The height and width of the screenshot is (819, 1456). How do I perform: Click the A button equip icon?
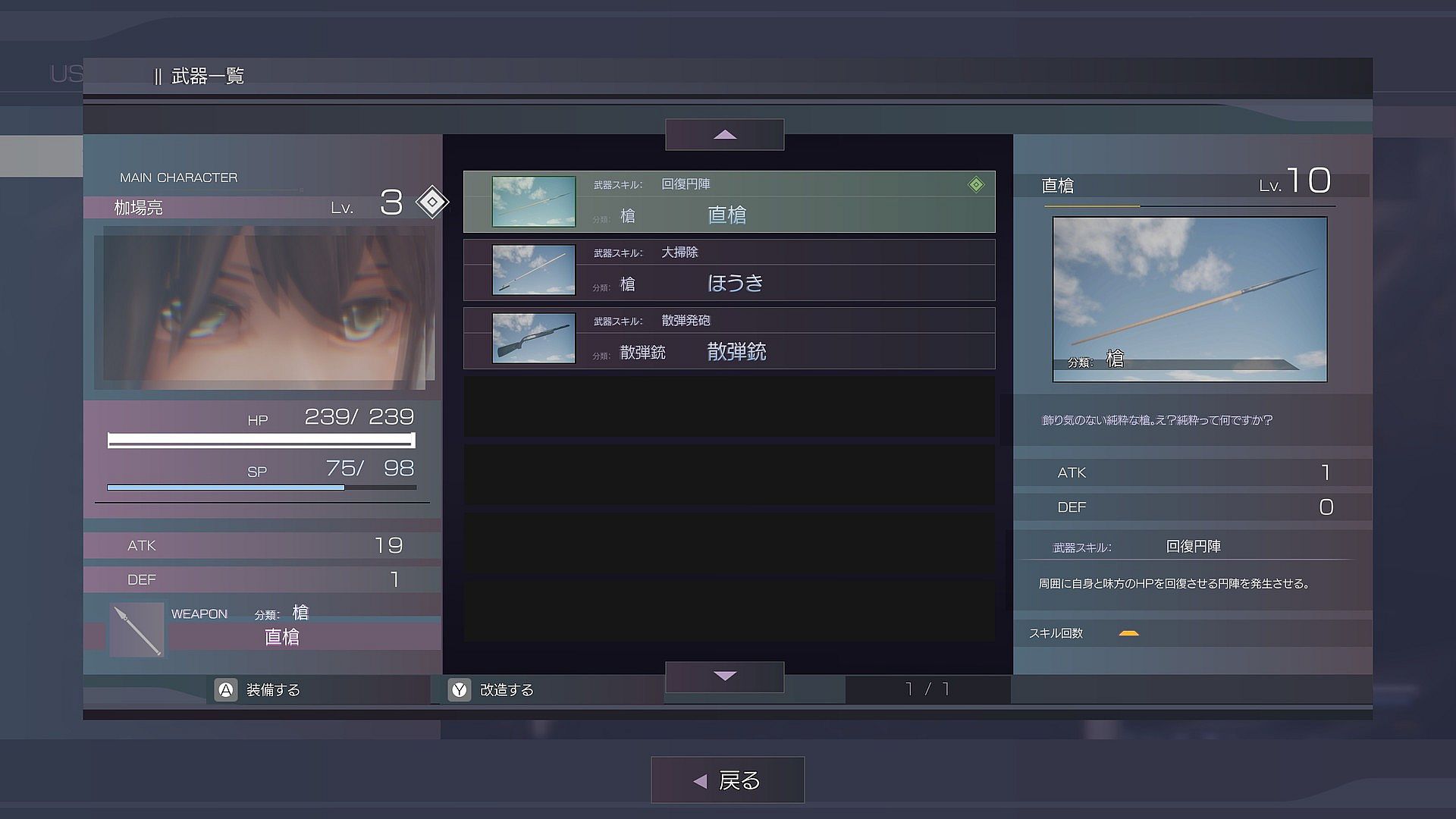226,690
